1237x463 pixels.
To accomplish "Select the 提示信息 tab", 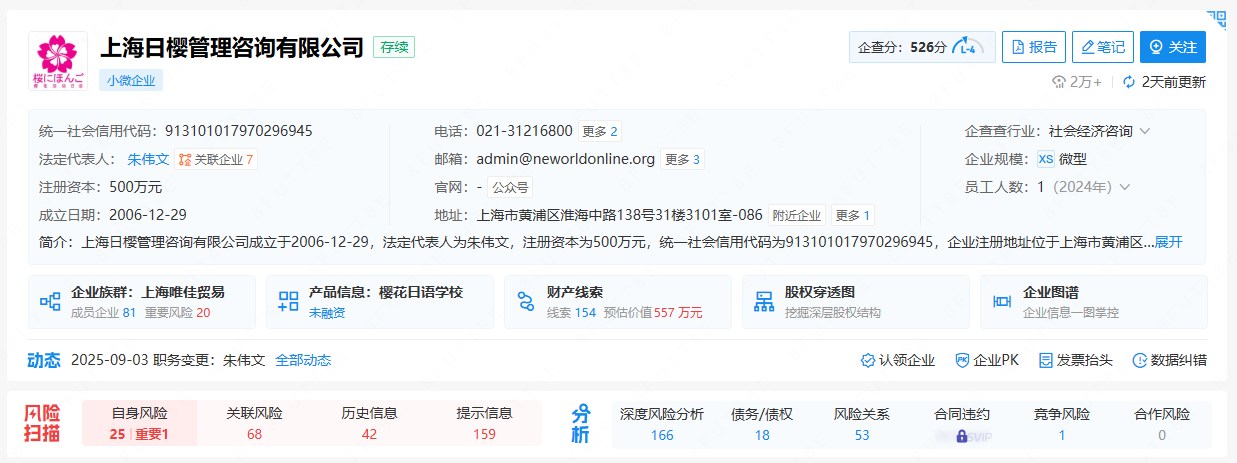I will pos(484,423).
